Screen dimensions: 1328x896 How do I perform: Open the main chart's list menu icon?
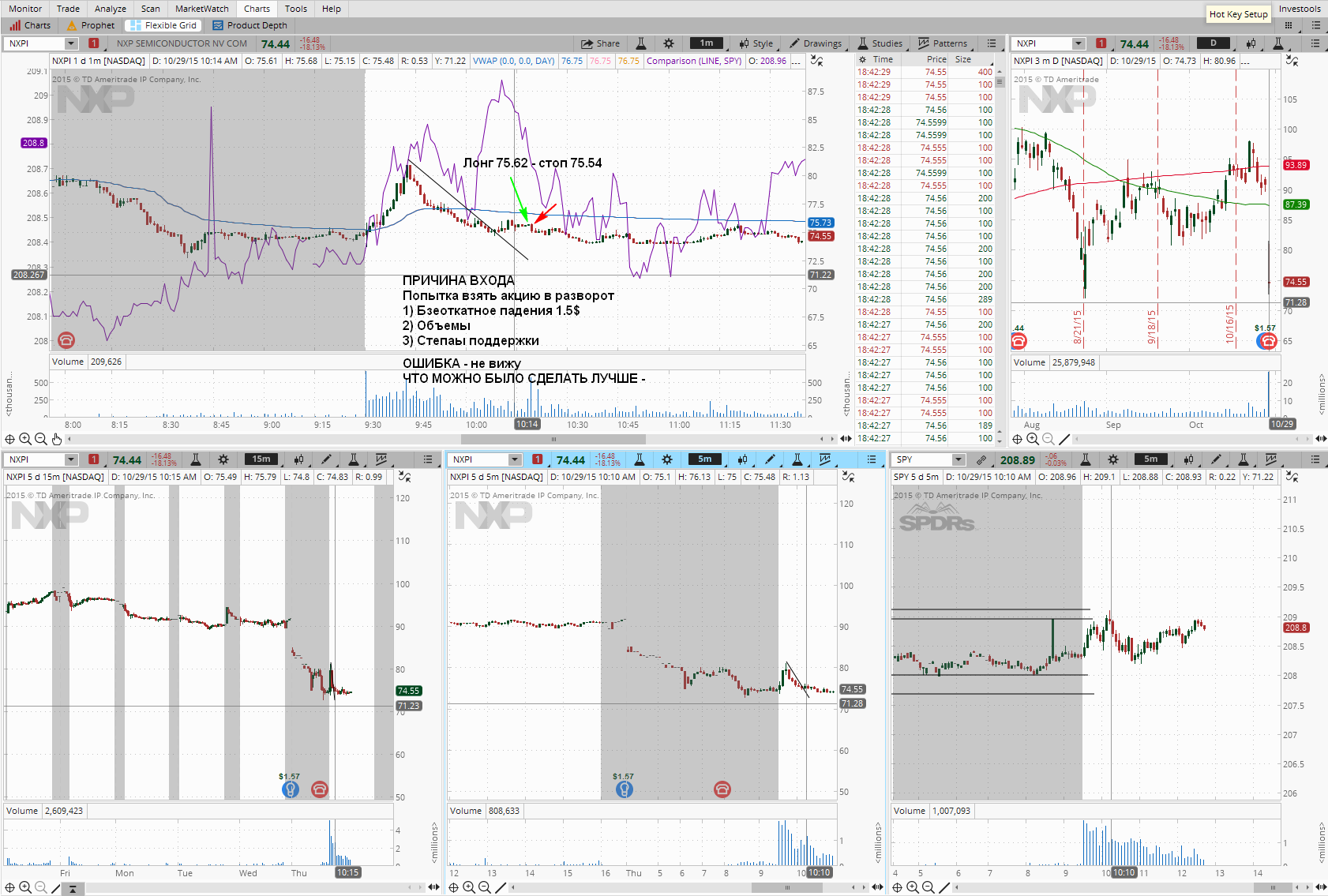(992, 43)
